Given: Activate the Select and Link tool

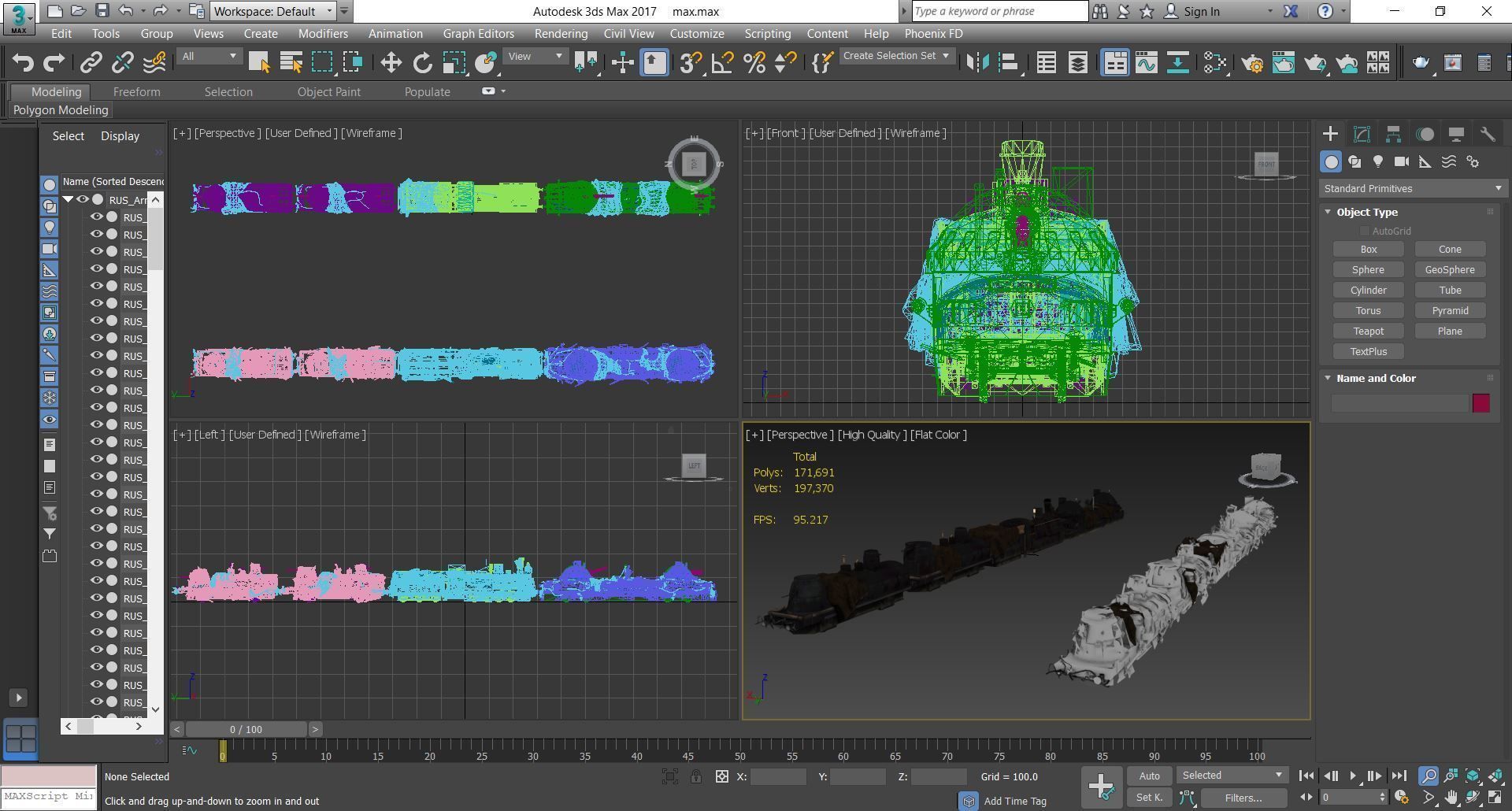Looking at the screenshot, I should coord(91,63).
